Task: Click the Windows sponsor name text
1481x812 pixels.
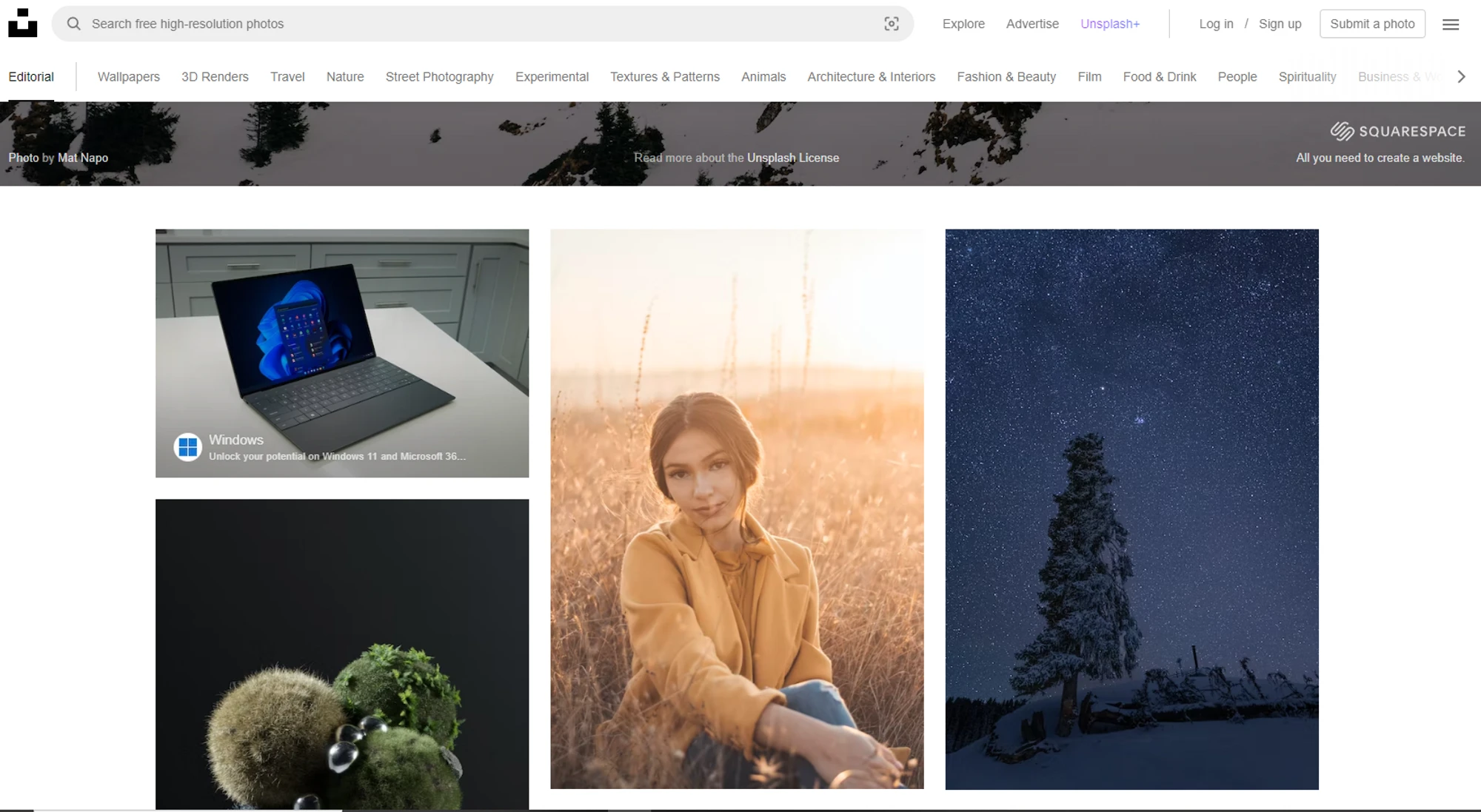Action: (236, 440)
